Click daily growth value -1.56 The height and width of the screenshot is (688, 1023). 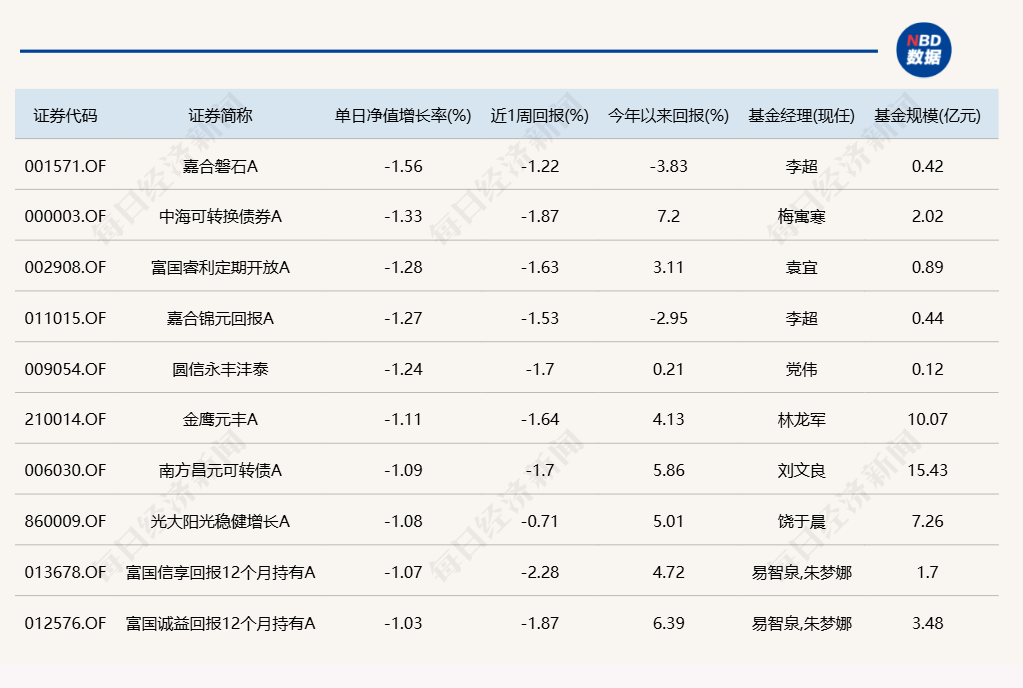[x=403, y=166]
